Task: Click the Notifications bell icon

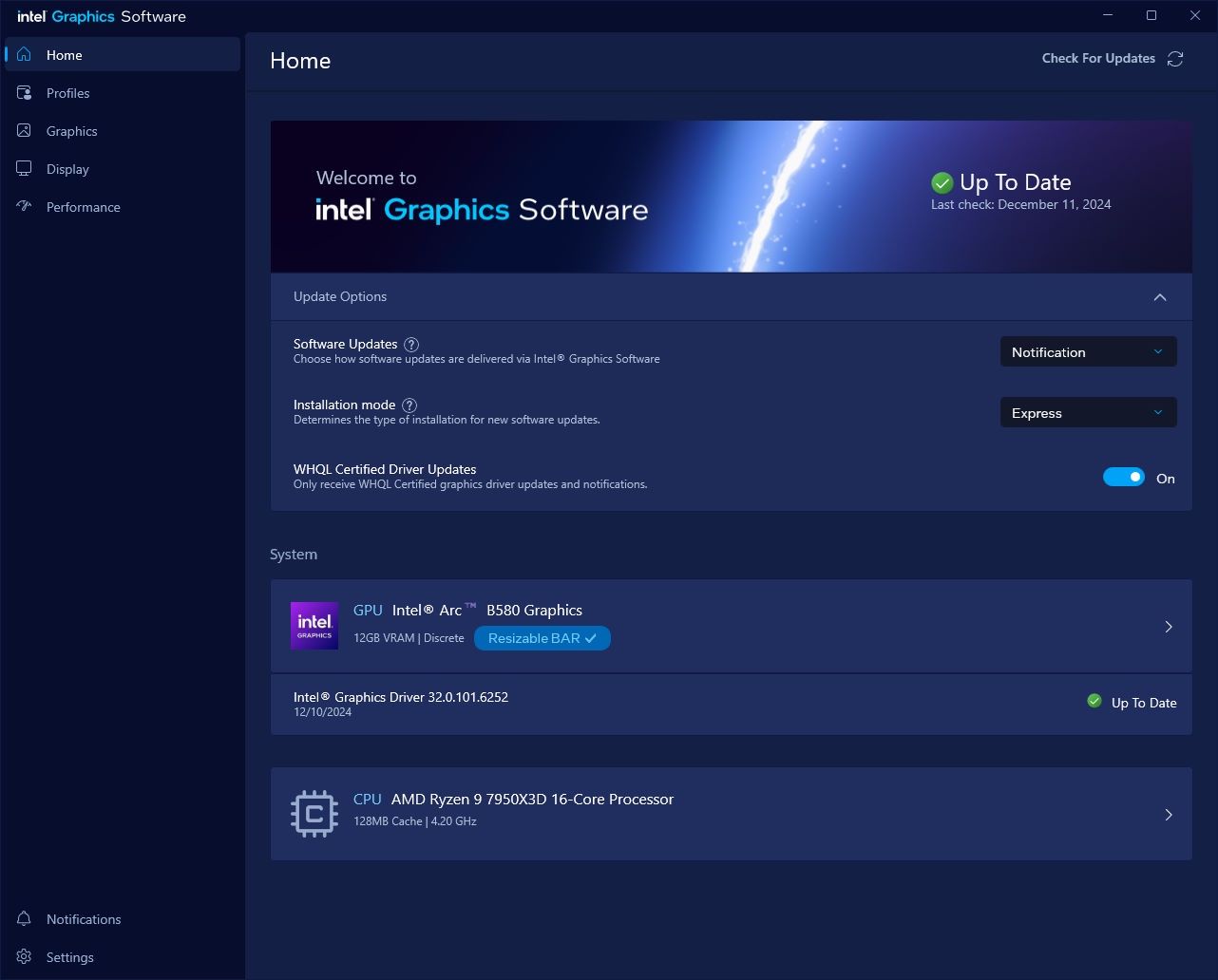Action: (24, 919)
